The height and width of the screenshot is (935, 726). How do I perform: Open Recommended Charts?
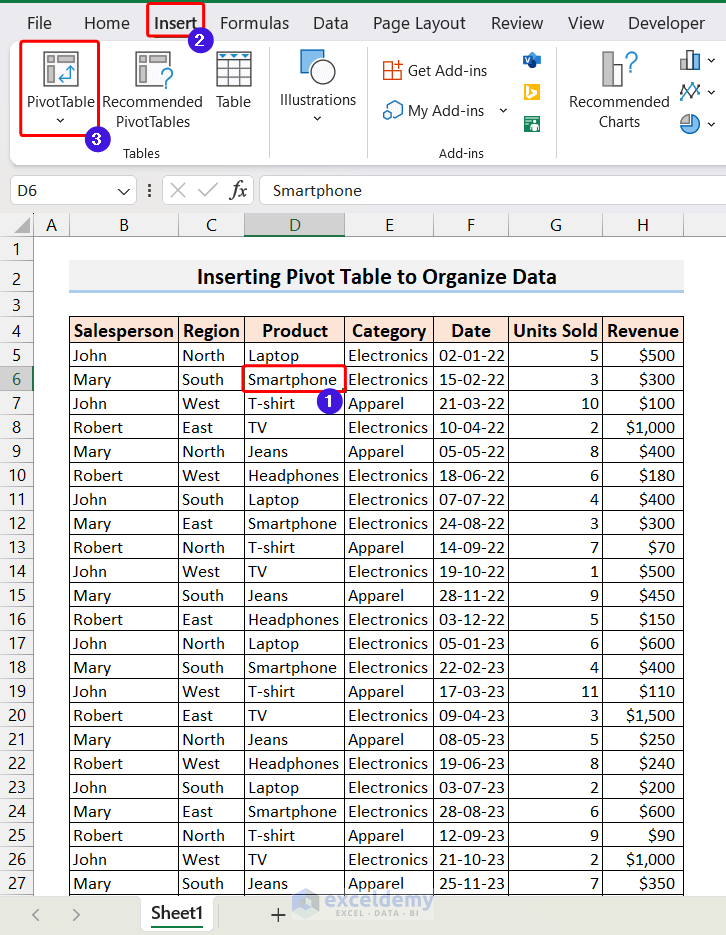(619, 88)
